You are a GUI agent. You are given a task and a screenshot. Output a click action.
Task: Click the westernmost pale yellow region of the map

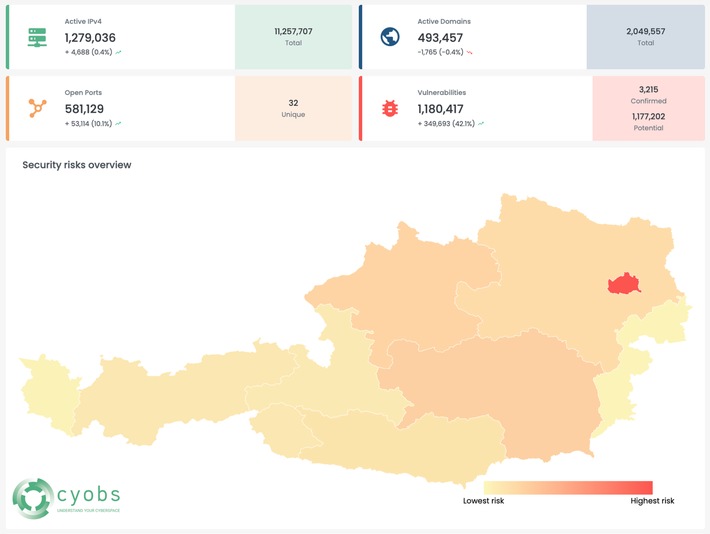[x=48, y=394]
